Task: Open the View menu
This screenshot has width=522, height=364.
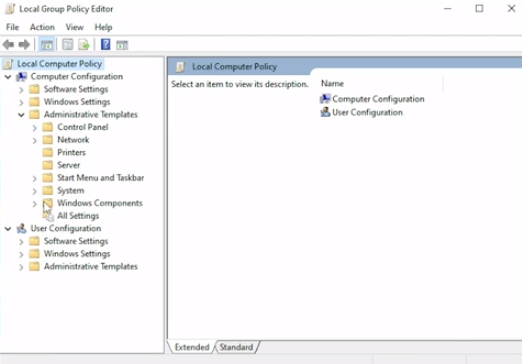Action: click(x=74, y=27)
